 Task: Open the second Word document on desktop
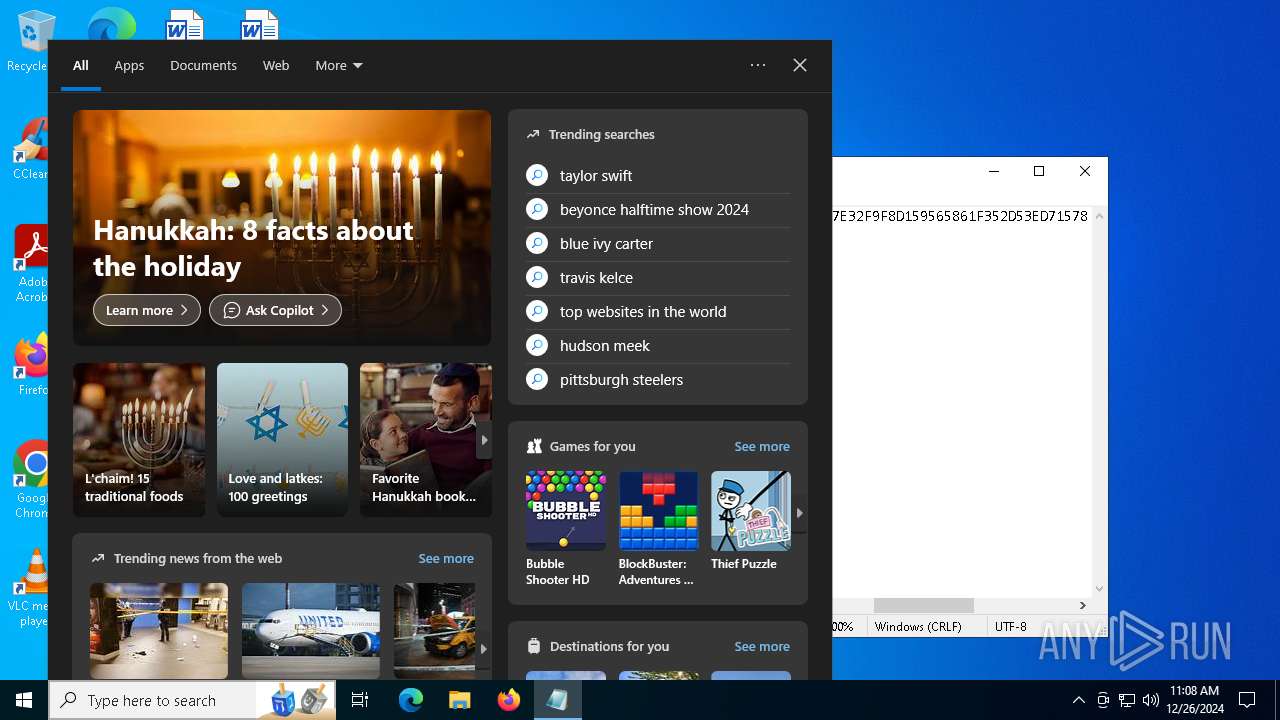point(259,24)
